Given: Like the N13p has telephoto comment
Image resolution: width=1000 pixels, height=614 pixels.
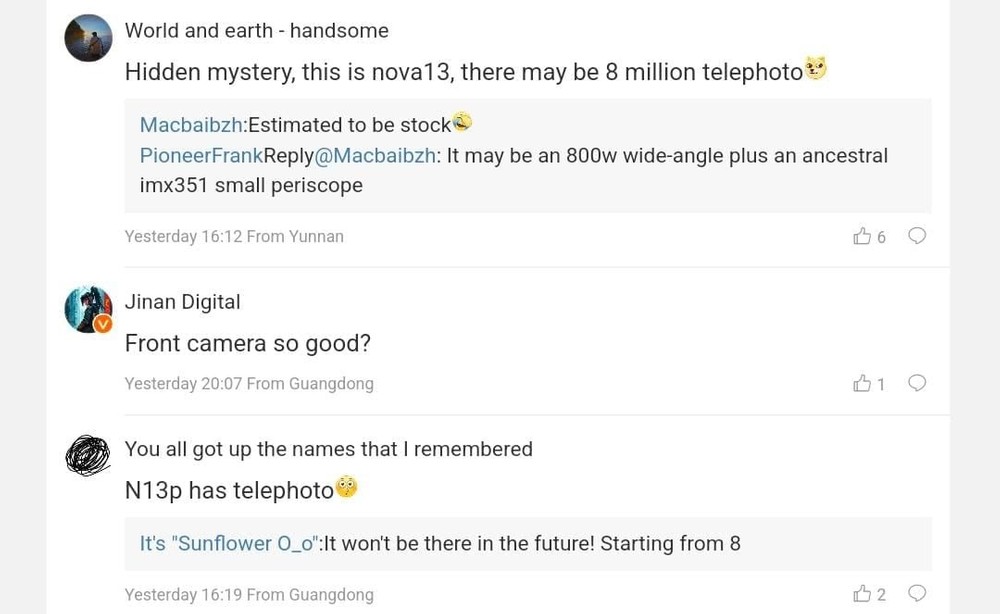Looking at the screenshot, I should (x=862, y=594).
